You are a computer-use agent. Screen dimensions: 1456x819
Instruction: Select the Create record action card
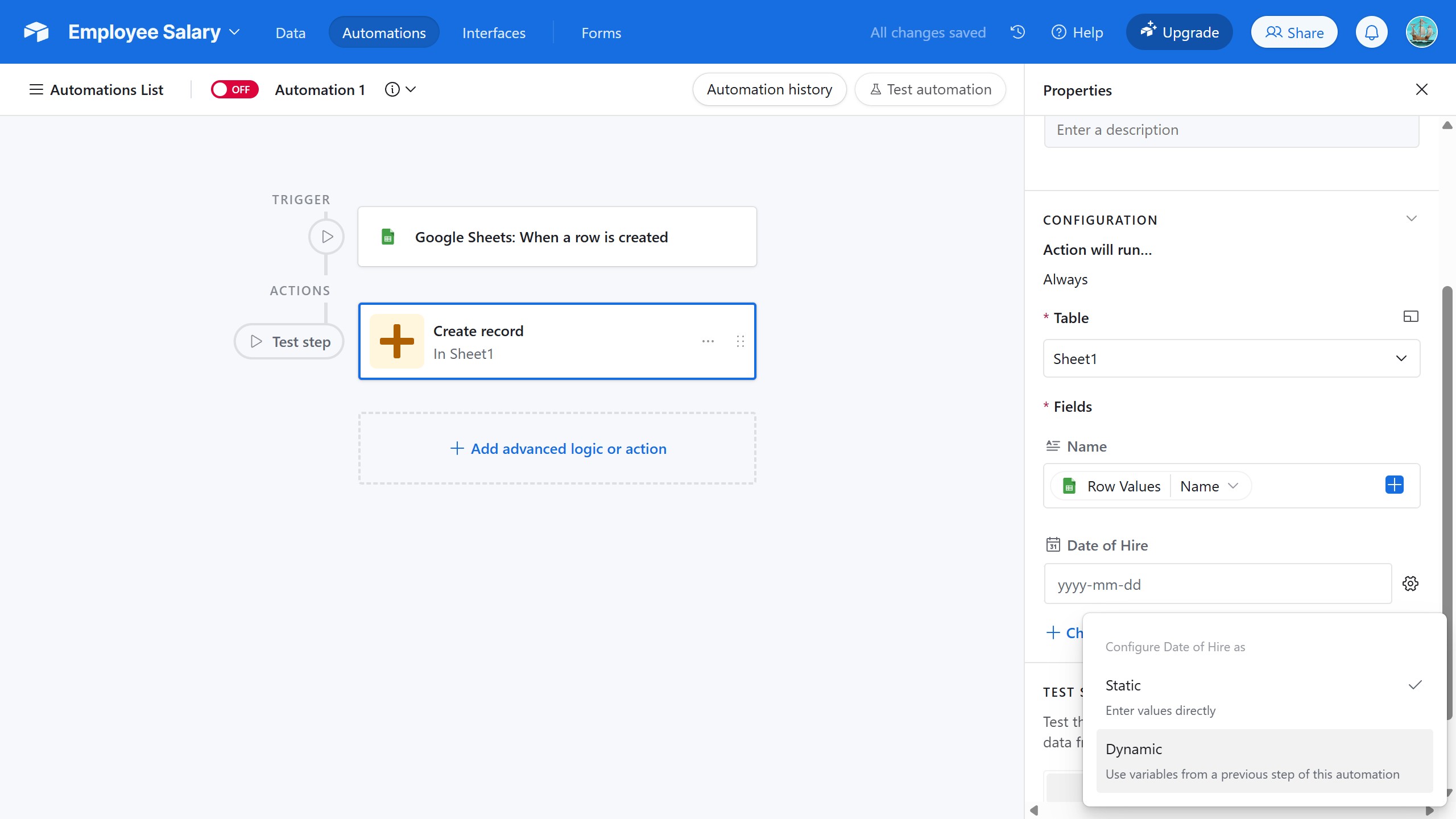tap(557, 341)
